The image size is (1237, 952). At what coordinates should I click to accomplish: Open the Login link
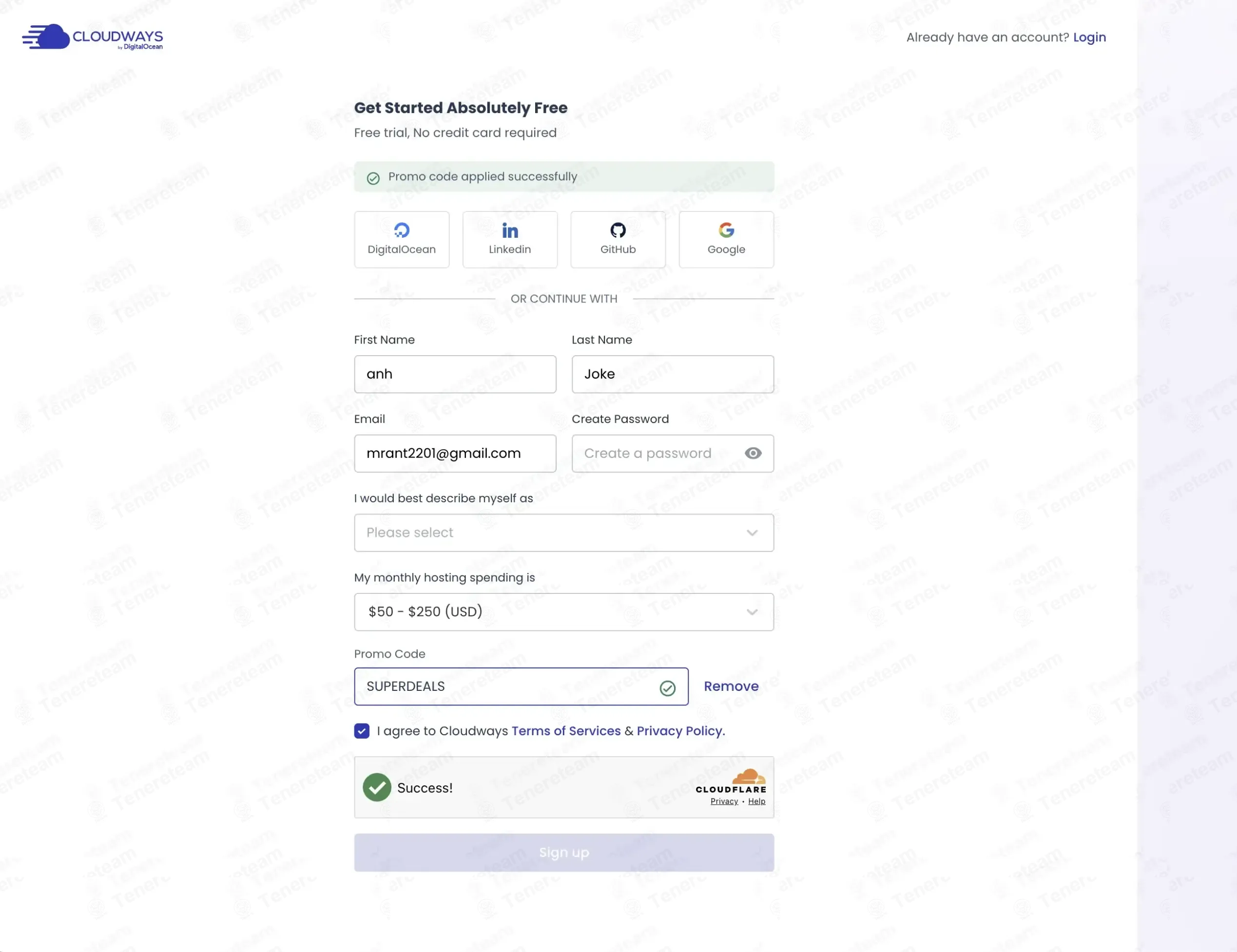(1089, 38)
